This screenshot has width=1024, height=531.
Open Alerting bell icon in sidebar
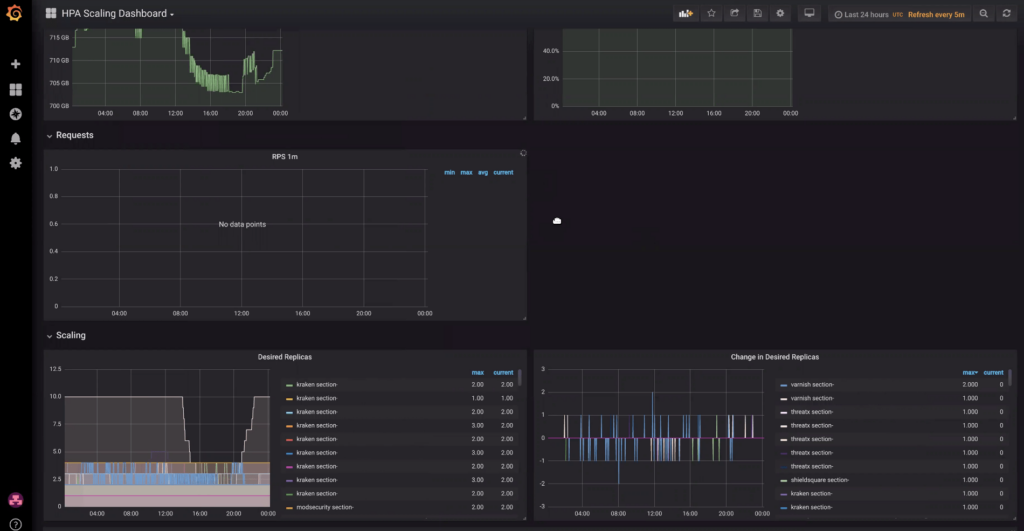pos(16,138)
